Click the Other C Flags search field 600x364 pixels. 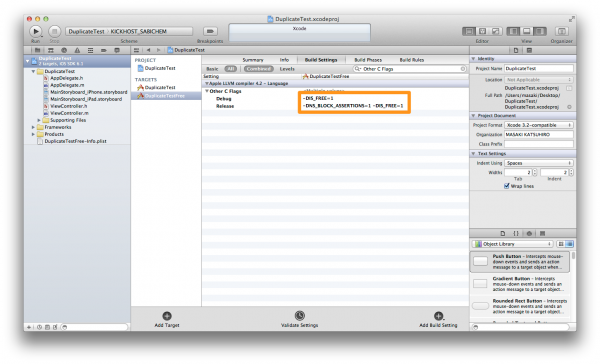point(409,69)
